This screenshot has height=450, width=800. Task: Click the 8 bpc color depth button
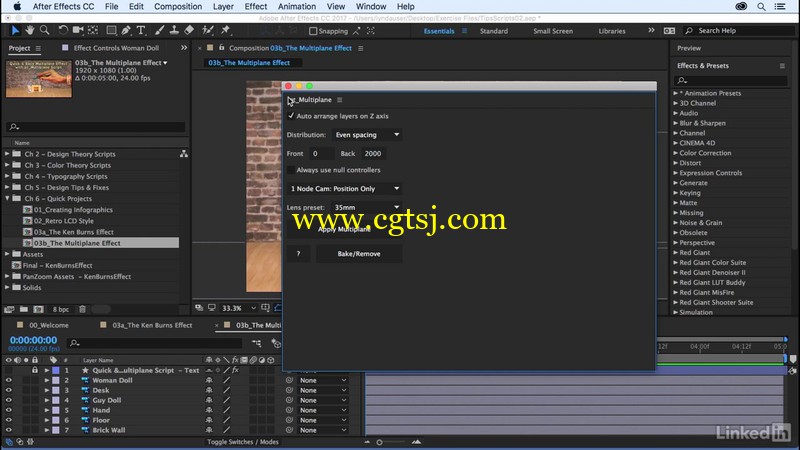tap(61, 309)
